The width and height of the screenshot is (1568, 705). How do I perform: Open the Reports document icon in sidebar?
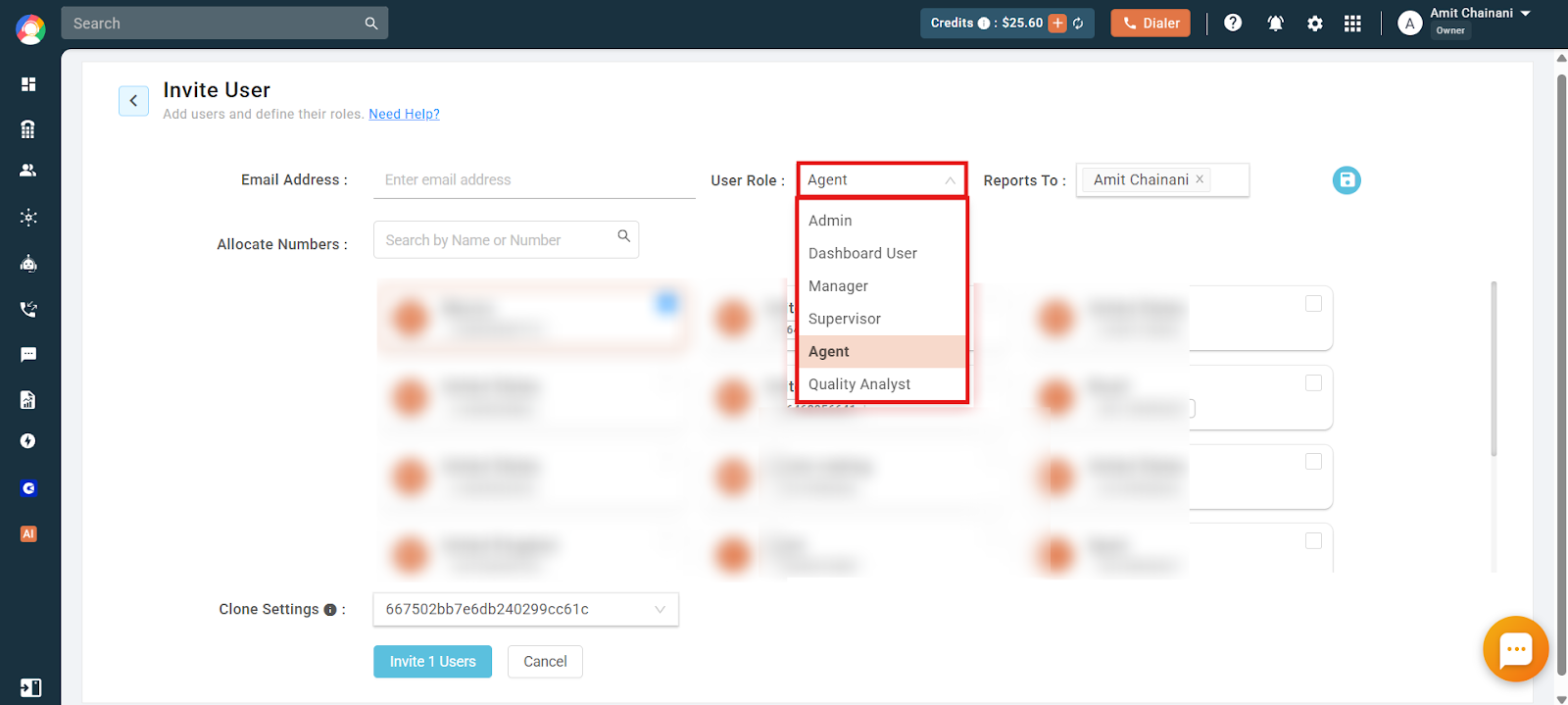(28, 399)
